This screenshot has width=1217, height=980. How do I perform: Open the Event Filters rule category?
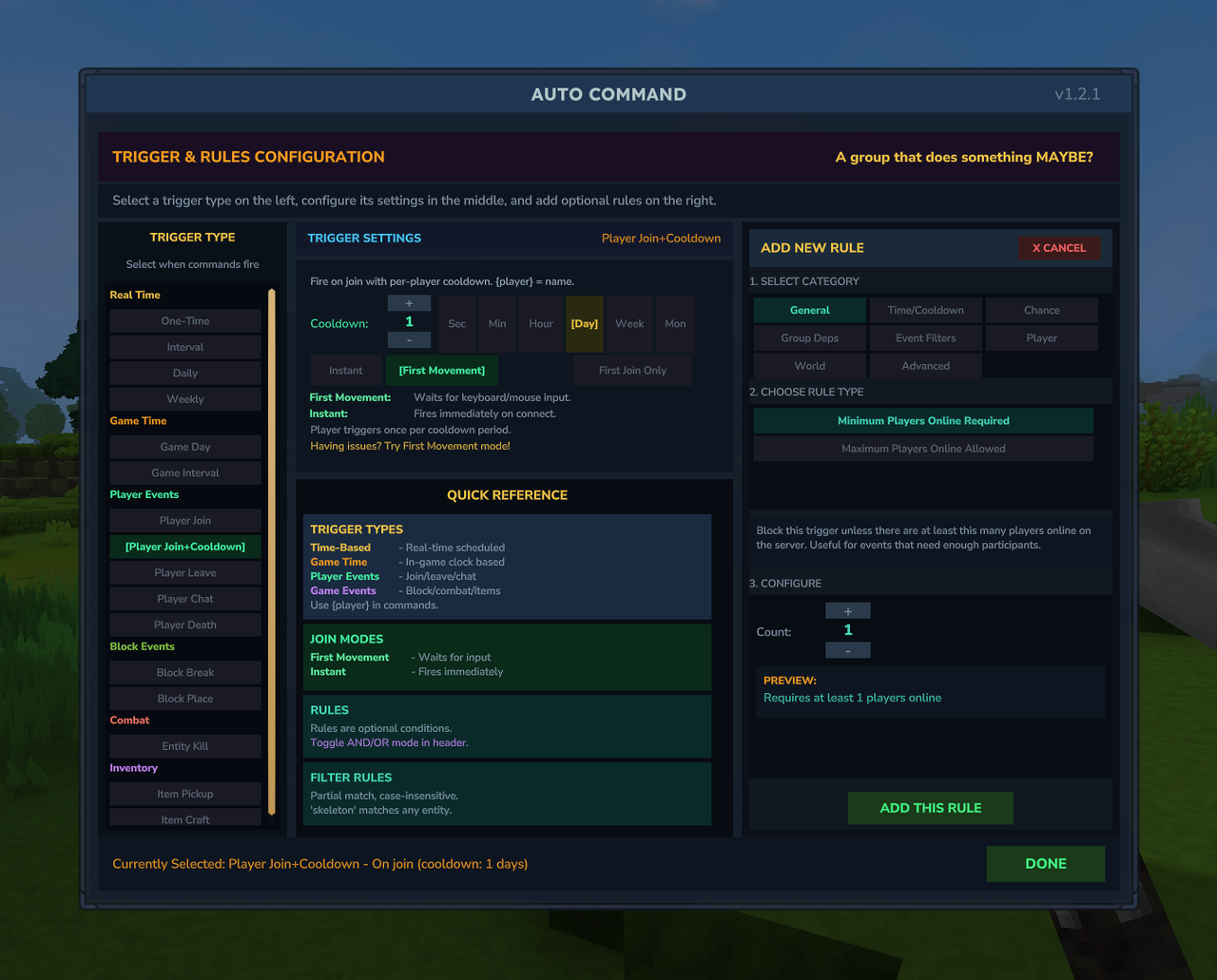926,338
